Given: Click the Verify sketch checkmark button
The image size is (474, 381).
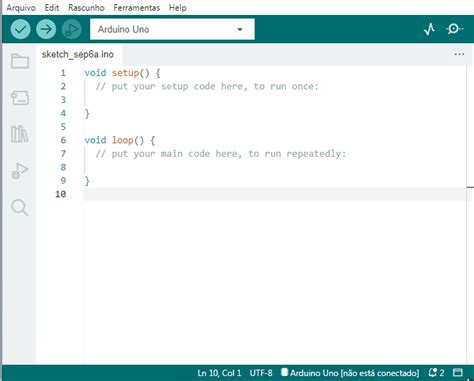Looking at the screenshot, I should [x=20, y=29].
